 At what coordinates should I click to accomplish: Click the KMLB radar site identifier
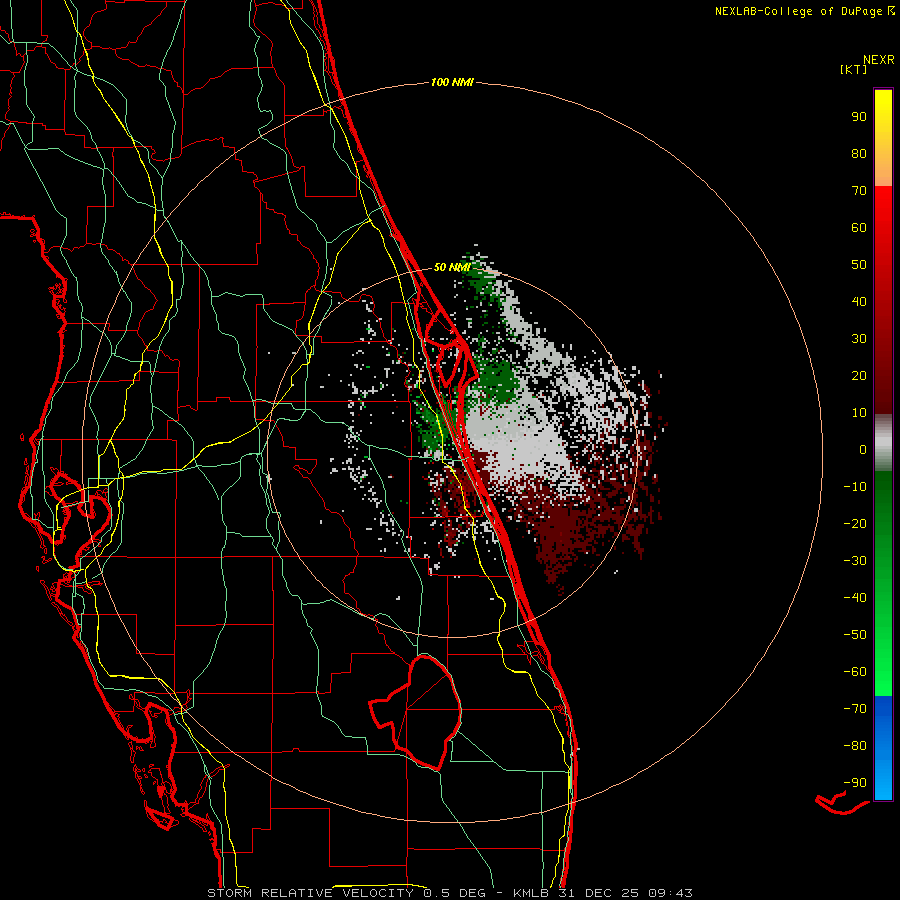click(530, 893)
